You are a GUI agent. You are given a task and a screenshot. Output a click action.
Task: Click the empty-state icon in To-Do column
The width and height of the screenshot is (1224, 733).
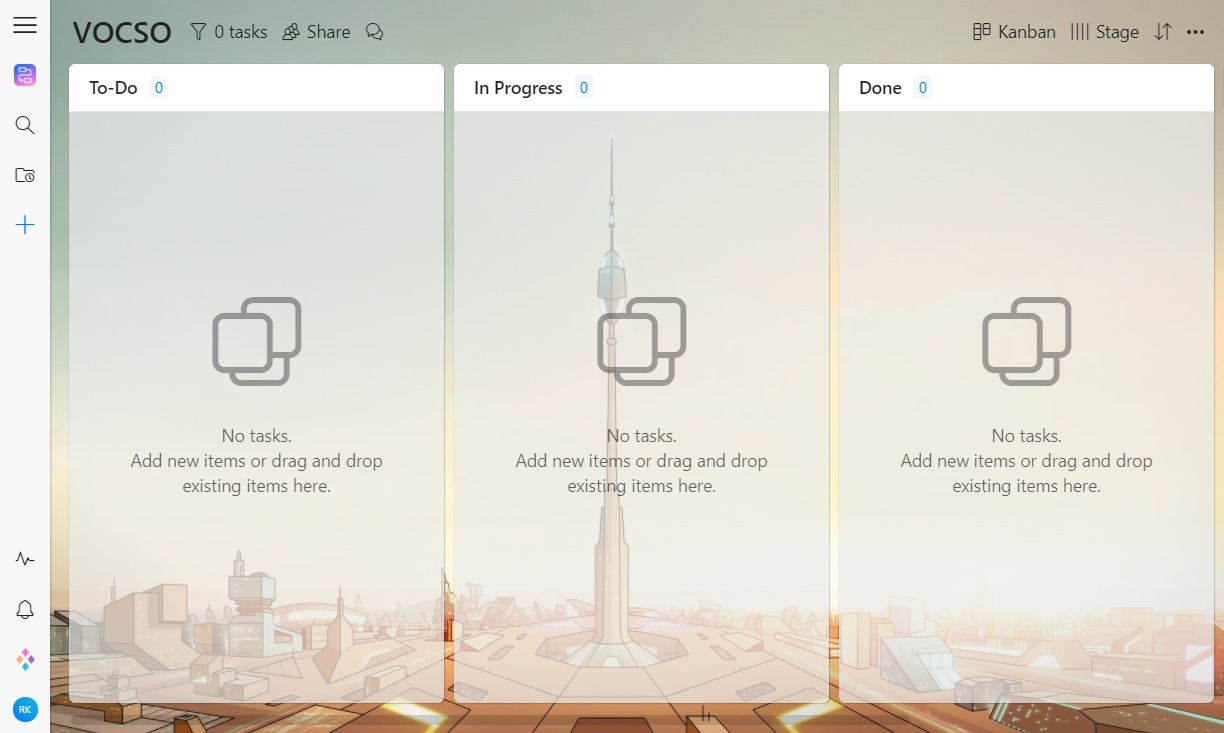coord(257,341)
